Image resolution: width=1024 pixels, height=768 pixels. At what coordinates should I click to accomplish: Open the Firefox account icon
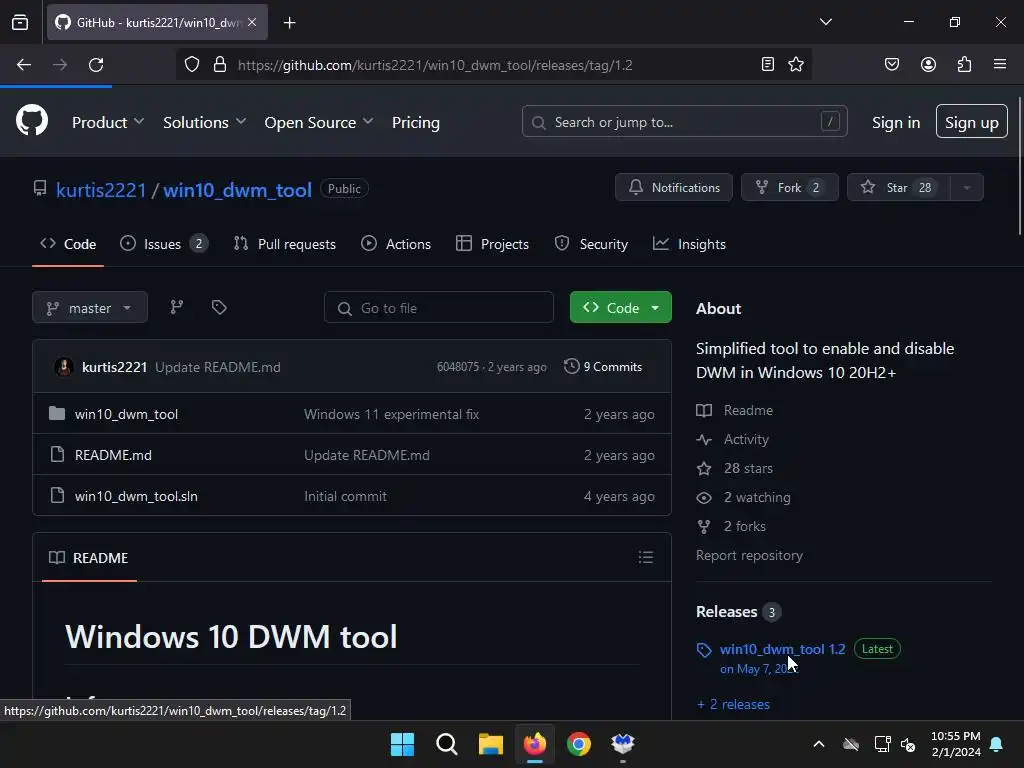tap(928, 64)
